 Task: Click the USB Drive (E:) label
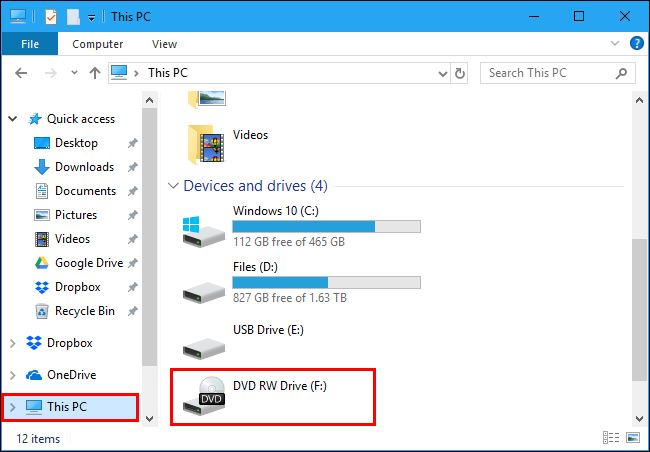pos(268,330)
